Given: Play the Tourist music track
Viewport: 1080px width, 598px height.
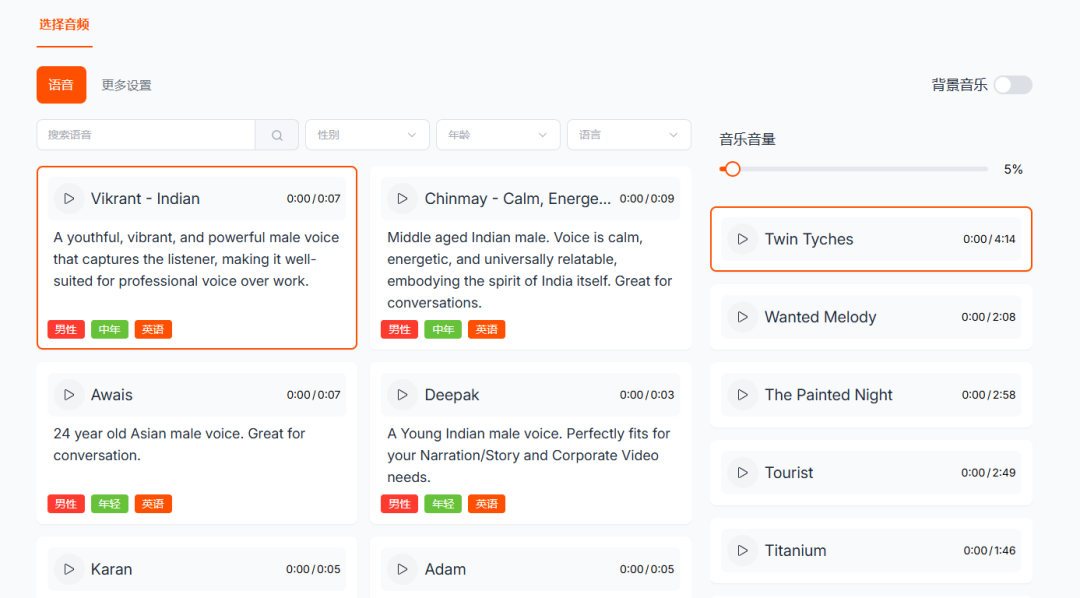Looking at the screenshot, I should (742, 473).
